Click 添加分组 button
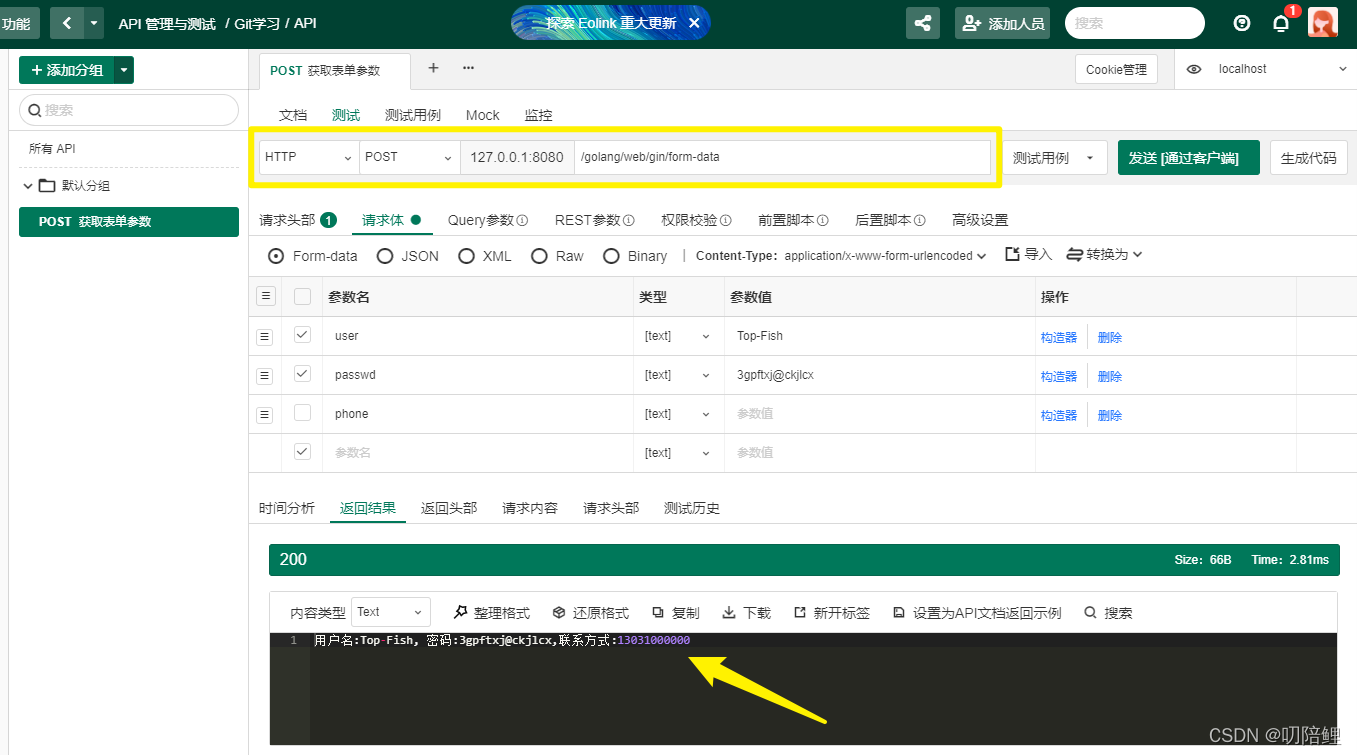Image resolution: width=1357 pixels, height=755 pixels. point(67,70)
